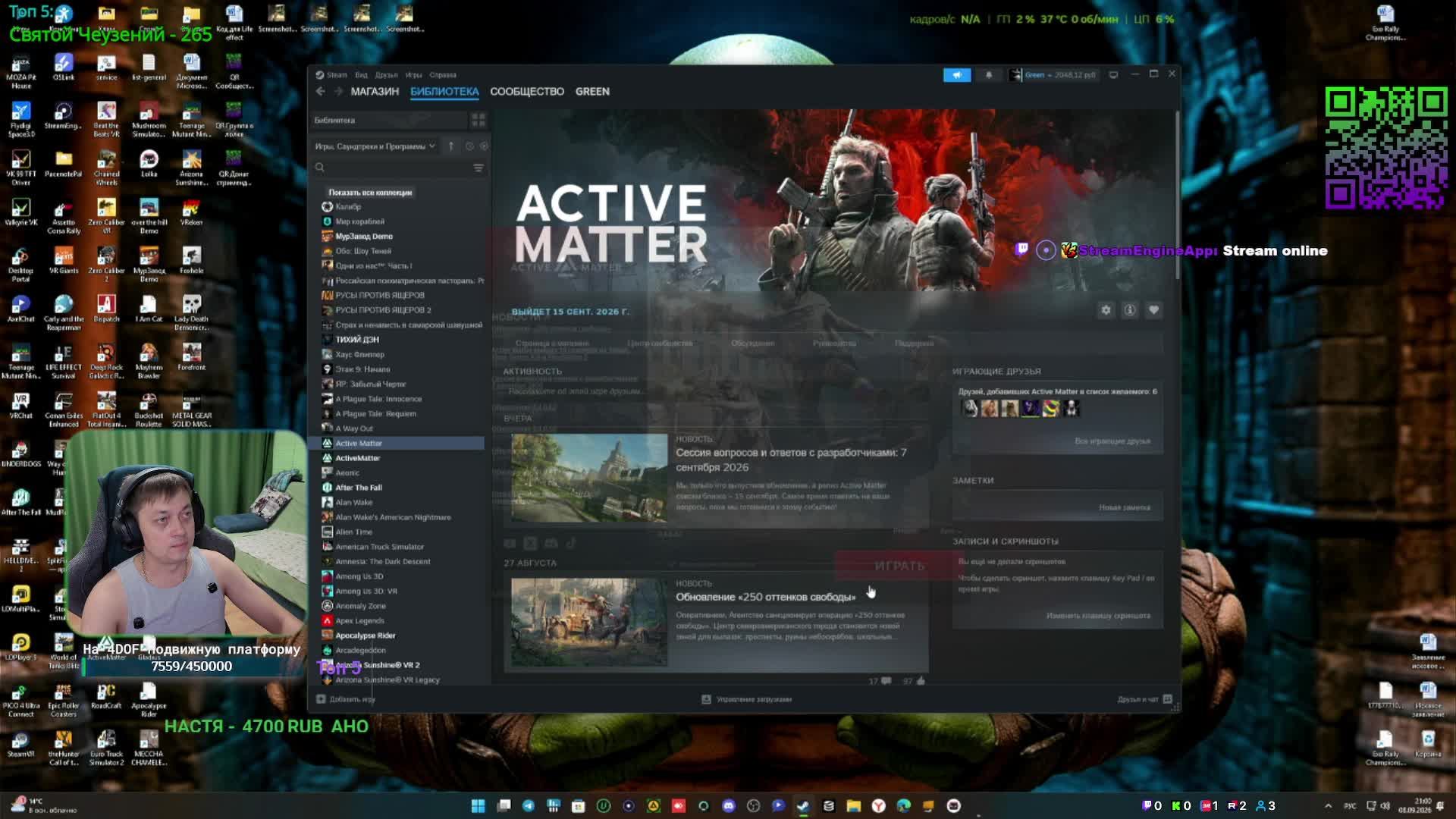Viewport: 1456px width, 819px height.
Task: Open the downloads manager link
Action: 747,699
